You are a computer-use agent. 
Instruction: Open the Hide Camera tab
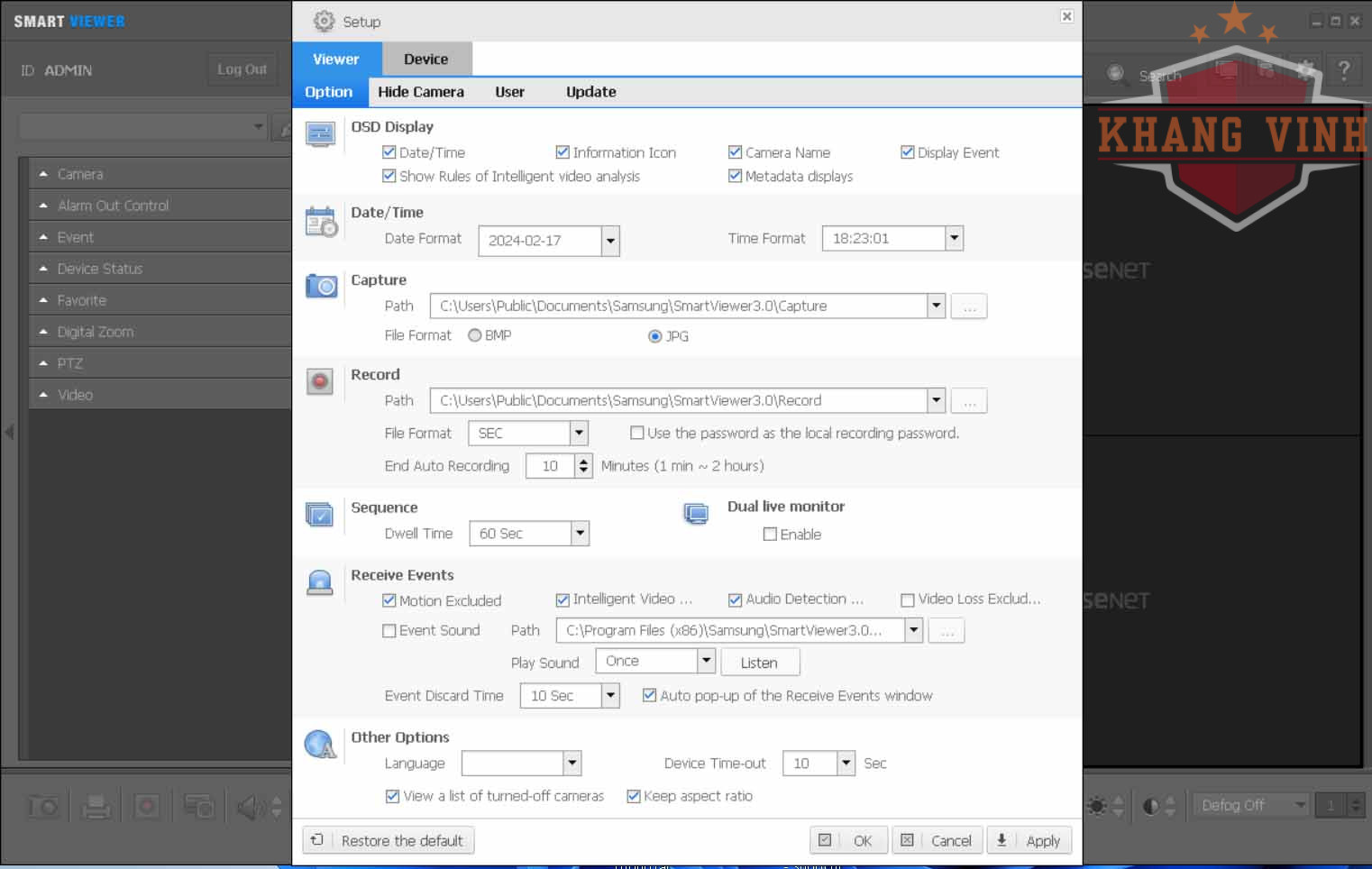[x=421, y=92]
